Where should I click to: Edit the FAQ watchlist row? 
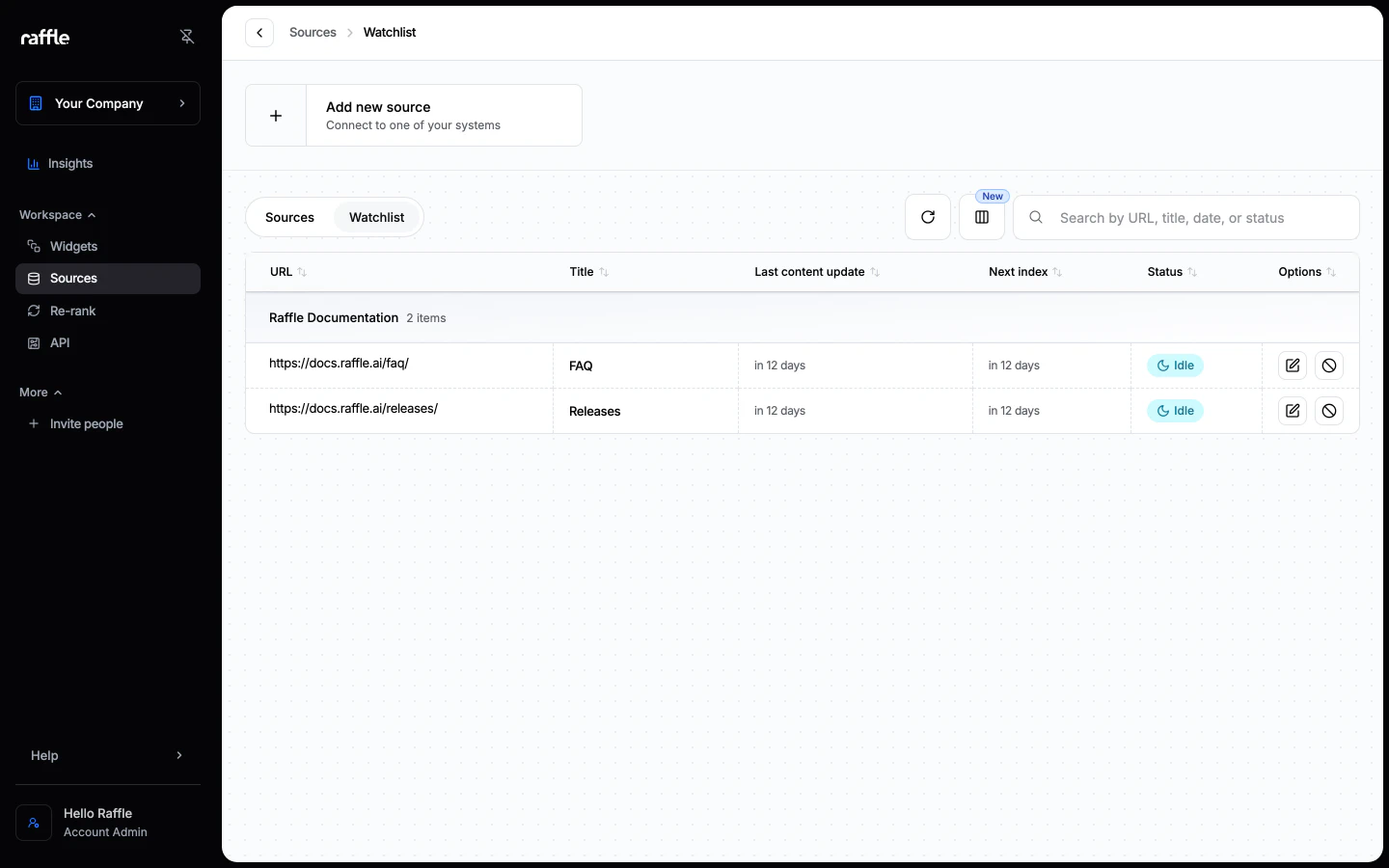1293,366
